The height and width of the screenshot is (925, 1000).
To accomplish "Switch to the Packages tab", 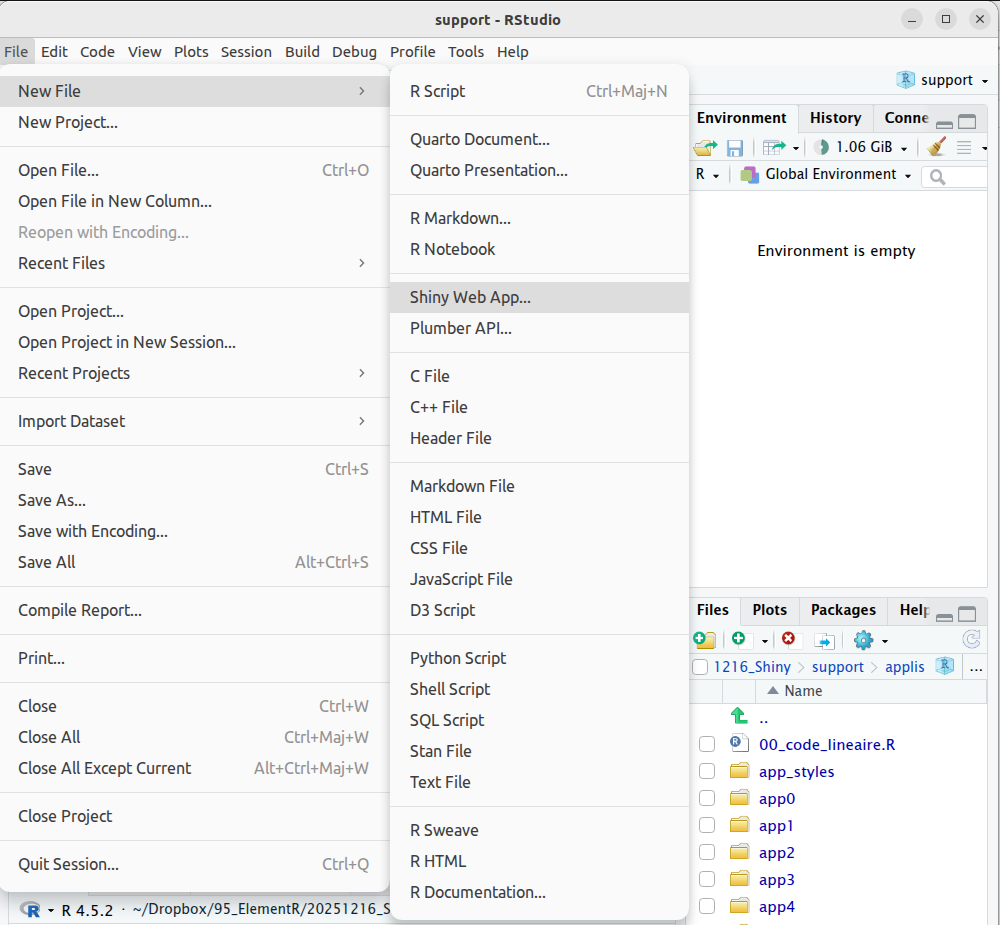I will pyautogui.click(x=843, y=610).
